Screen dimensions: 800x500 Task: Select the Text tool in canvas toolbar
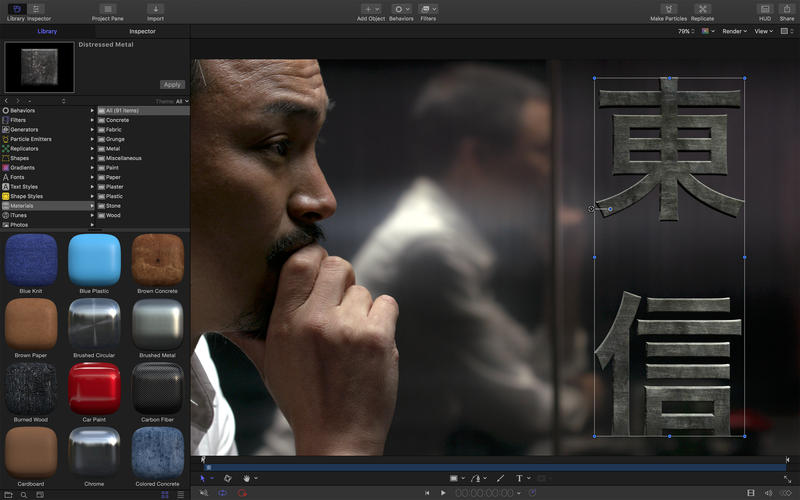(x=519, y=479)
